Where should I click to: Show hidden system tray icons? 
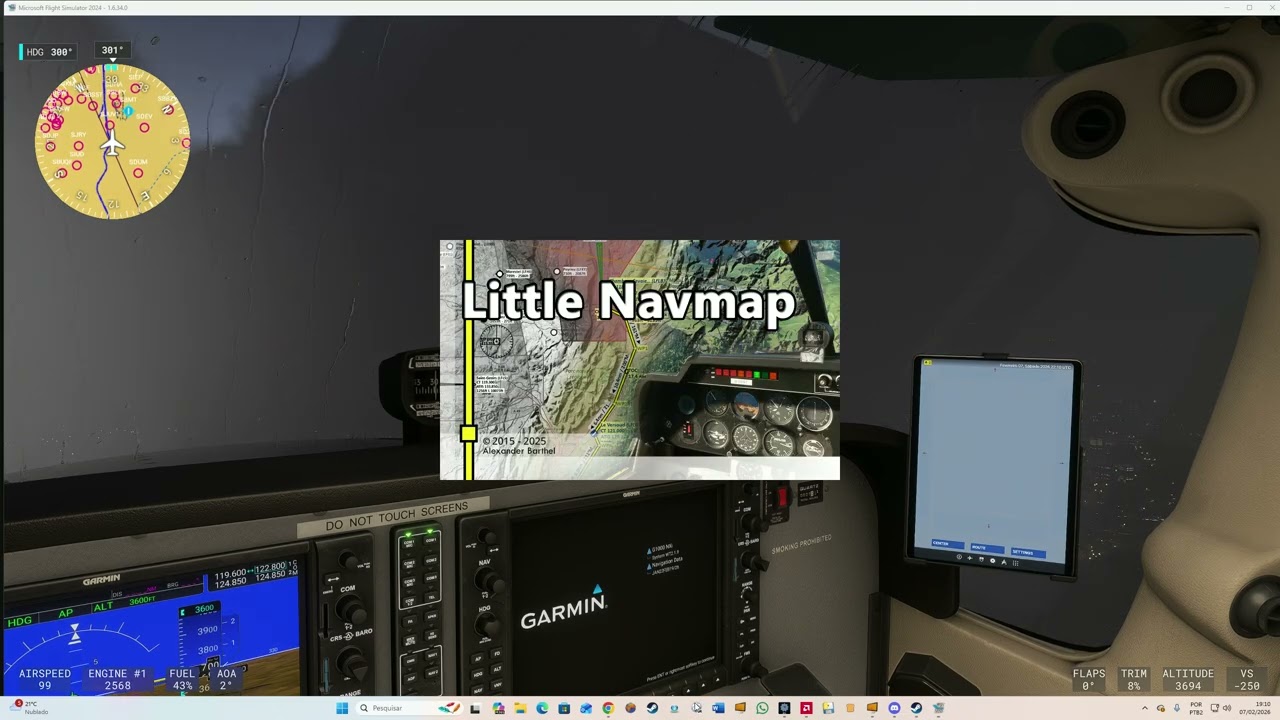click(1145, 708)
